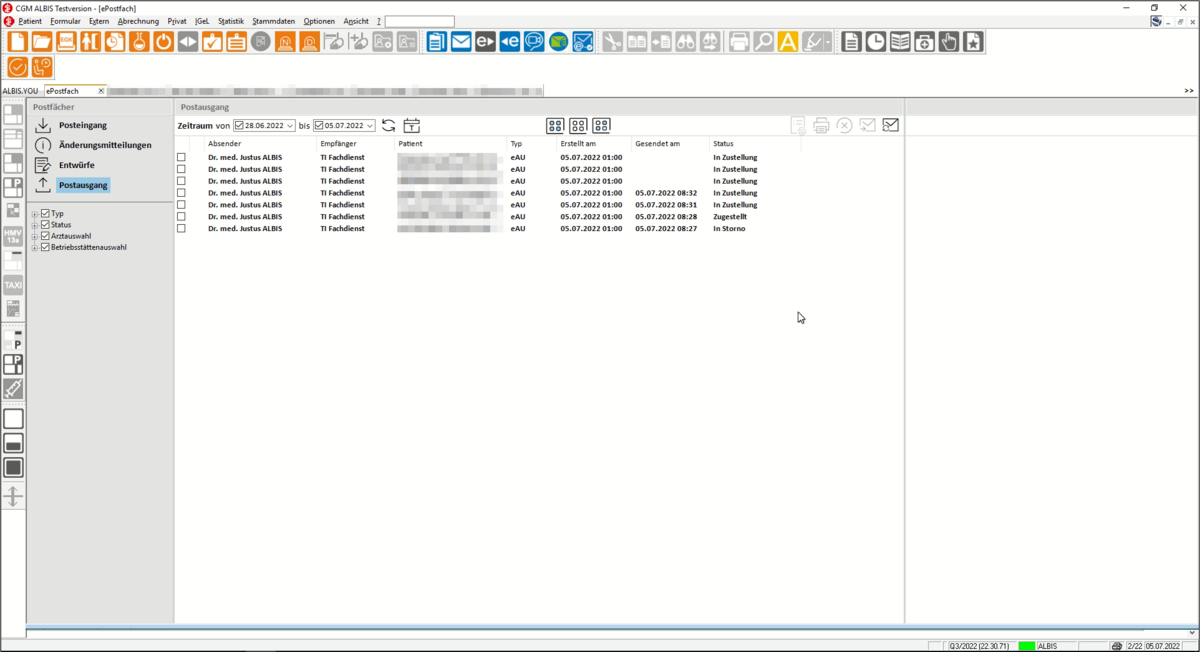
Task: Click the blue envelope mail icon
Action: (461, 42)
